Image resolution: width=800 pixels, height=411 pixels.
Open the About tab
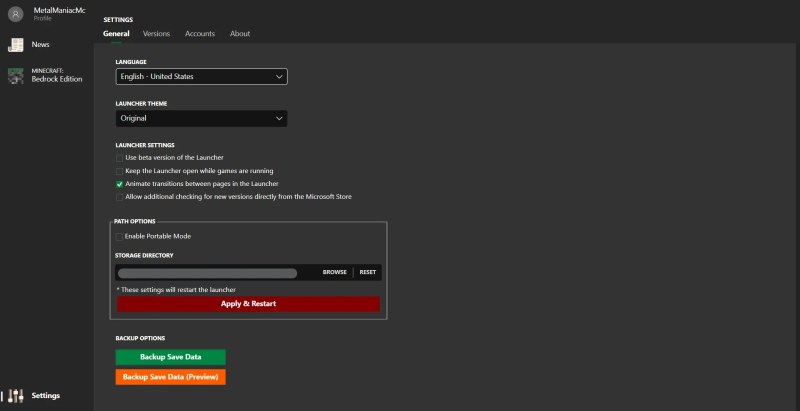(x=240, y=34)
